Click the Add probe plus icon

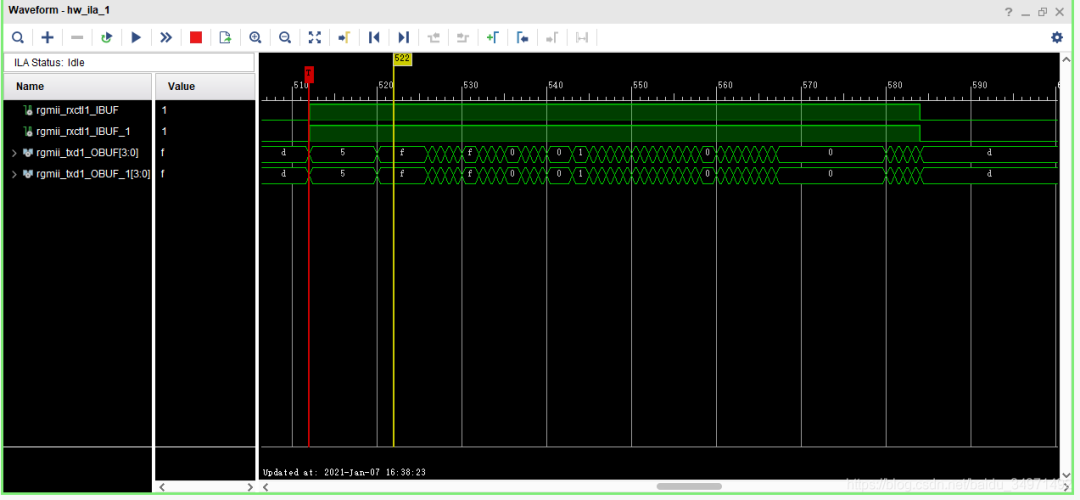(x=47, y=37)
